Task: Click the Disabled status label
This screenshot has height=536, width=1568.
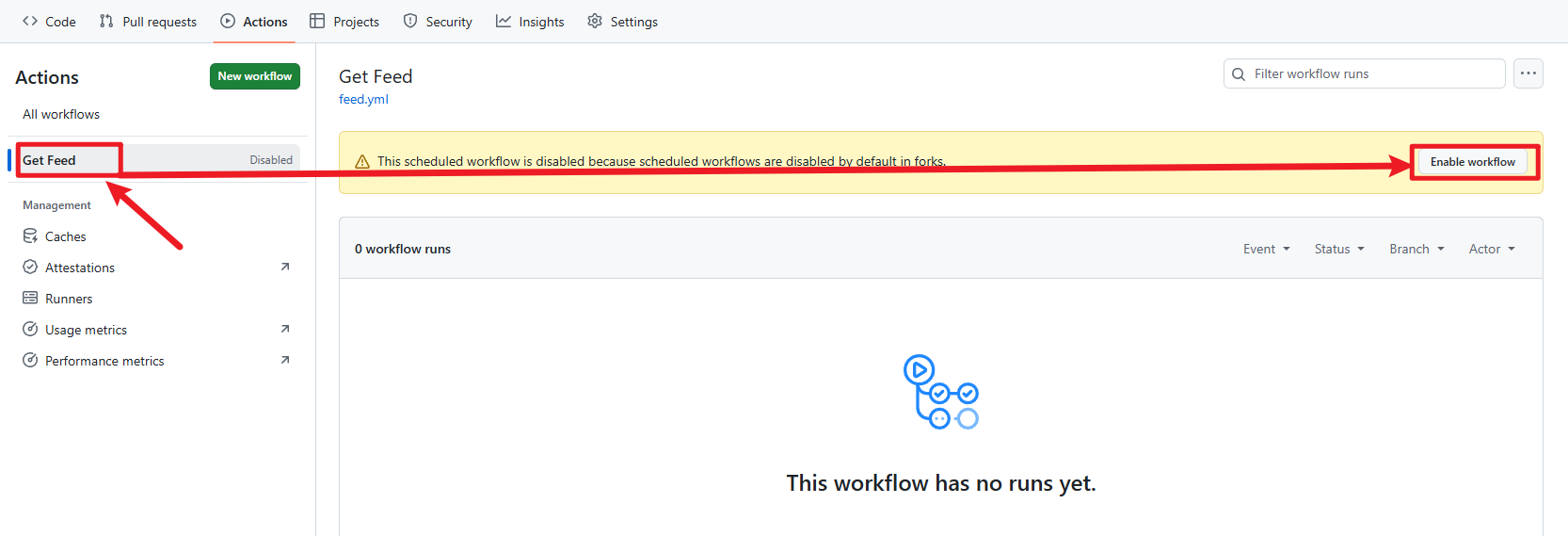Action: (x=271, y=160)
